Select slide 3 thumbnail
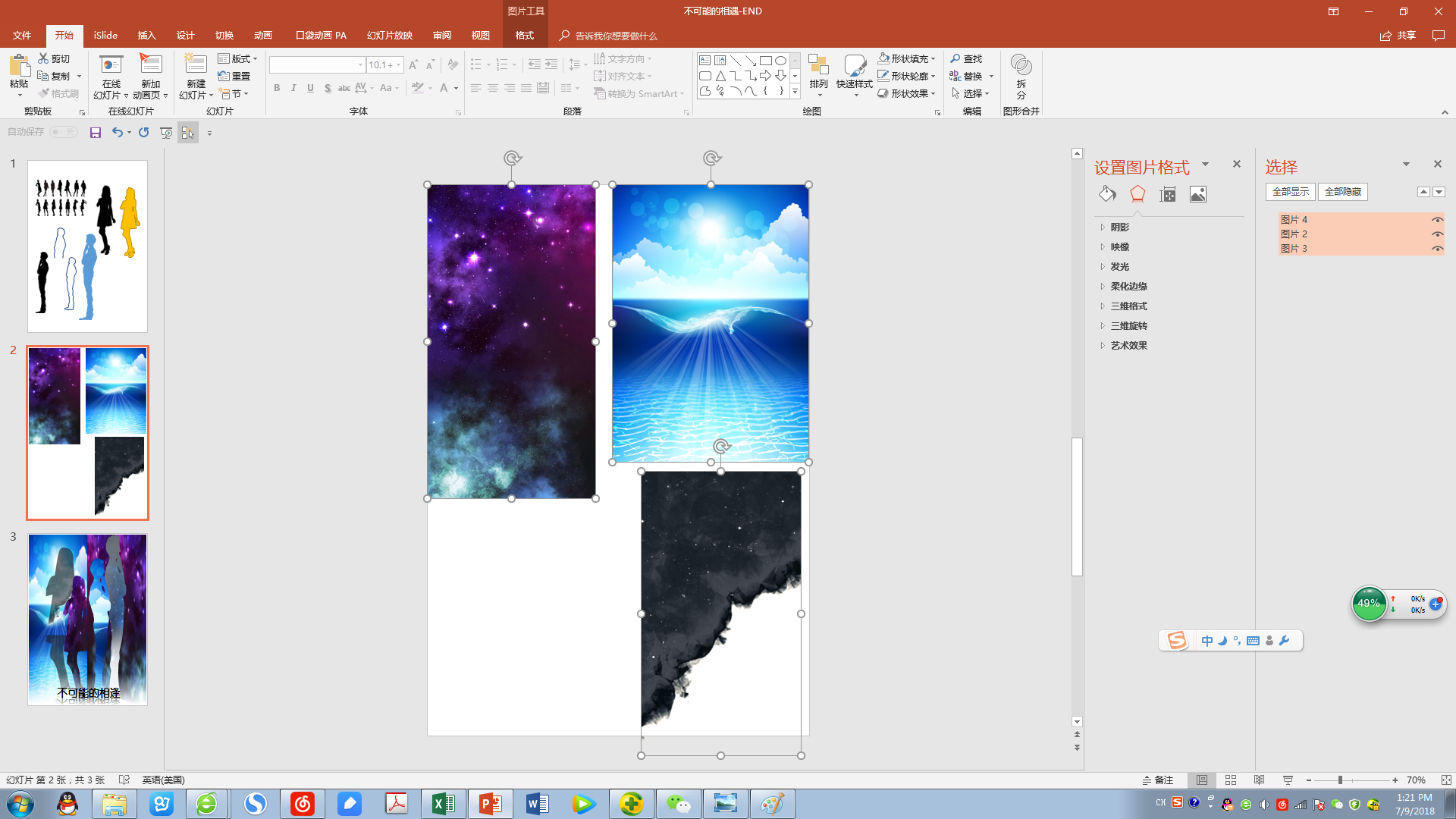This screenshot has width=1456, height=819. (88, 620)
